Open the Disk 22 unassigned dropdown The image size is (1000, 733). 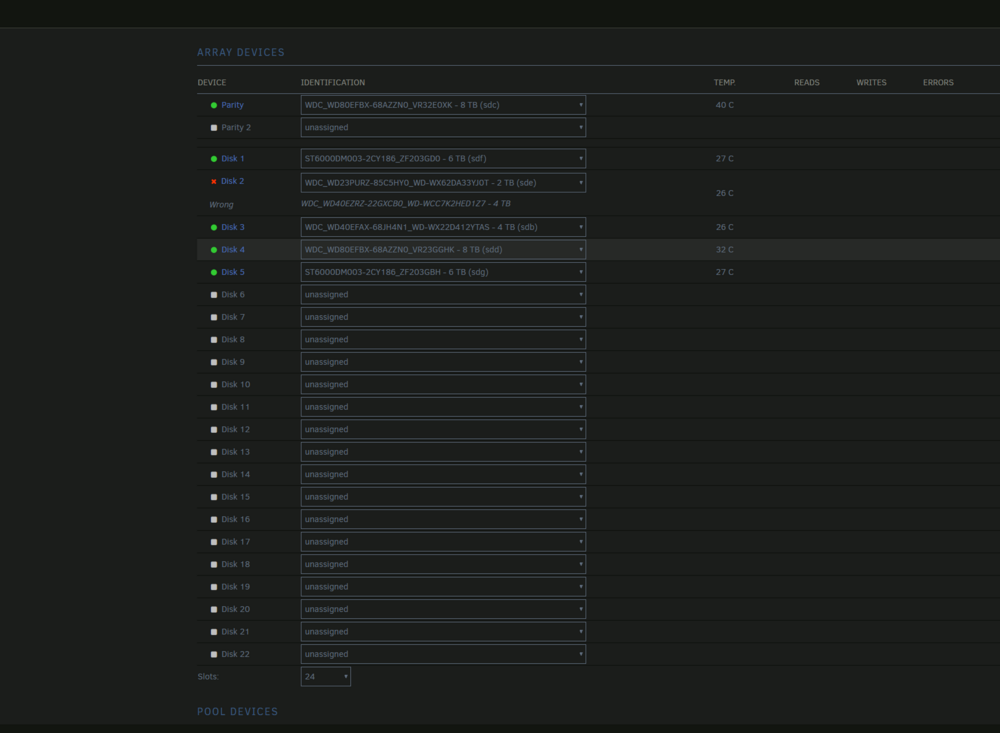[443, 655]
